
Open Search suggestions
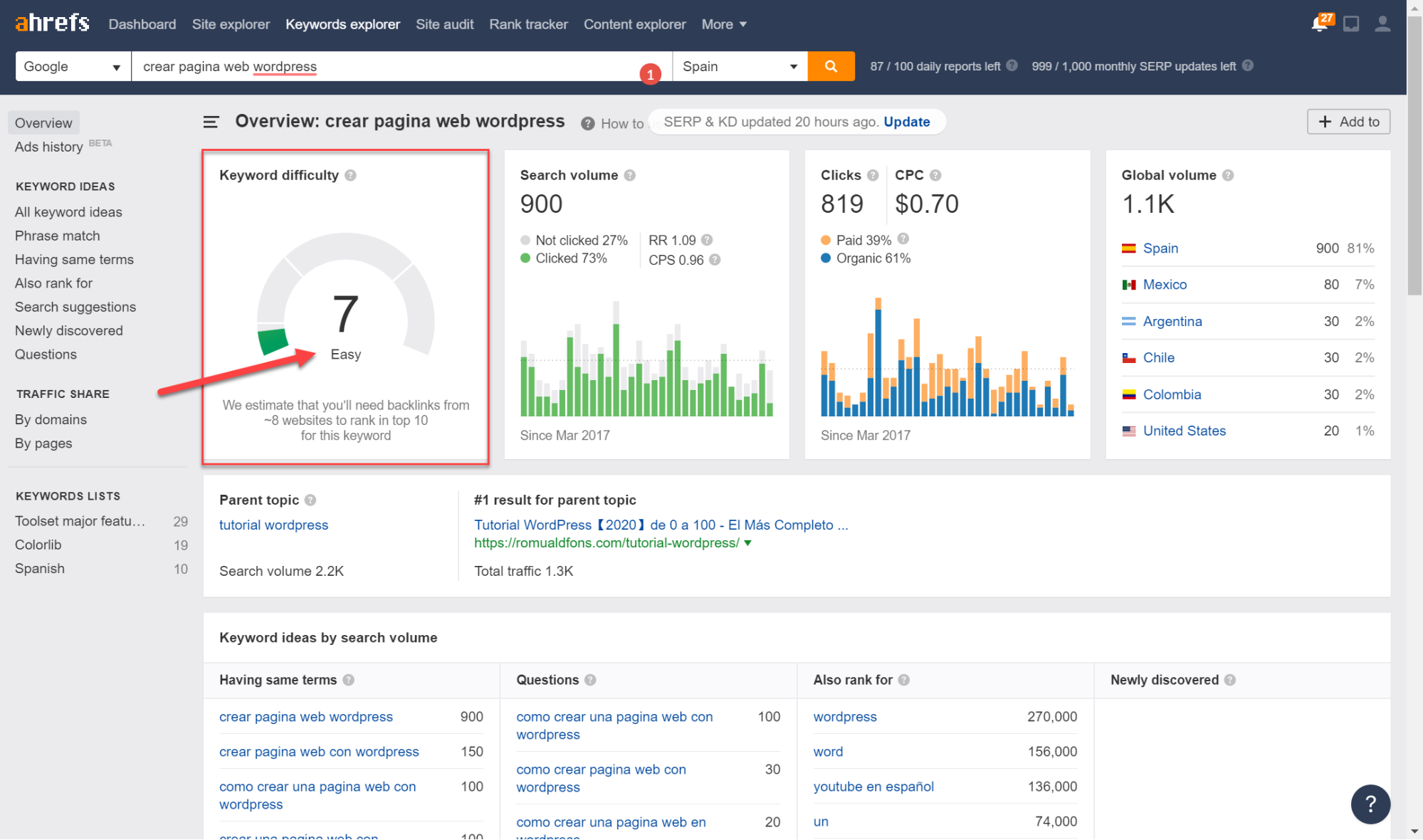[75, 307]
